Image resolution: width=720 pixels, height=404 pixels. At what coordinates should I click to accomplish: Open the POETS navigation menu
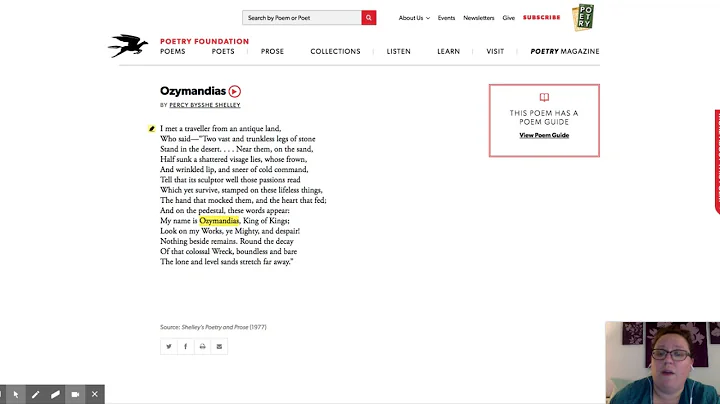223,51
